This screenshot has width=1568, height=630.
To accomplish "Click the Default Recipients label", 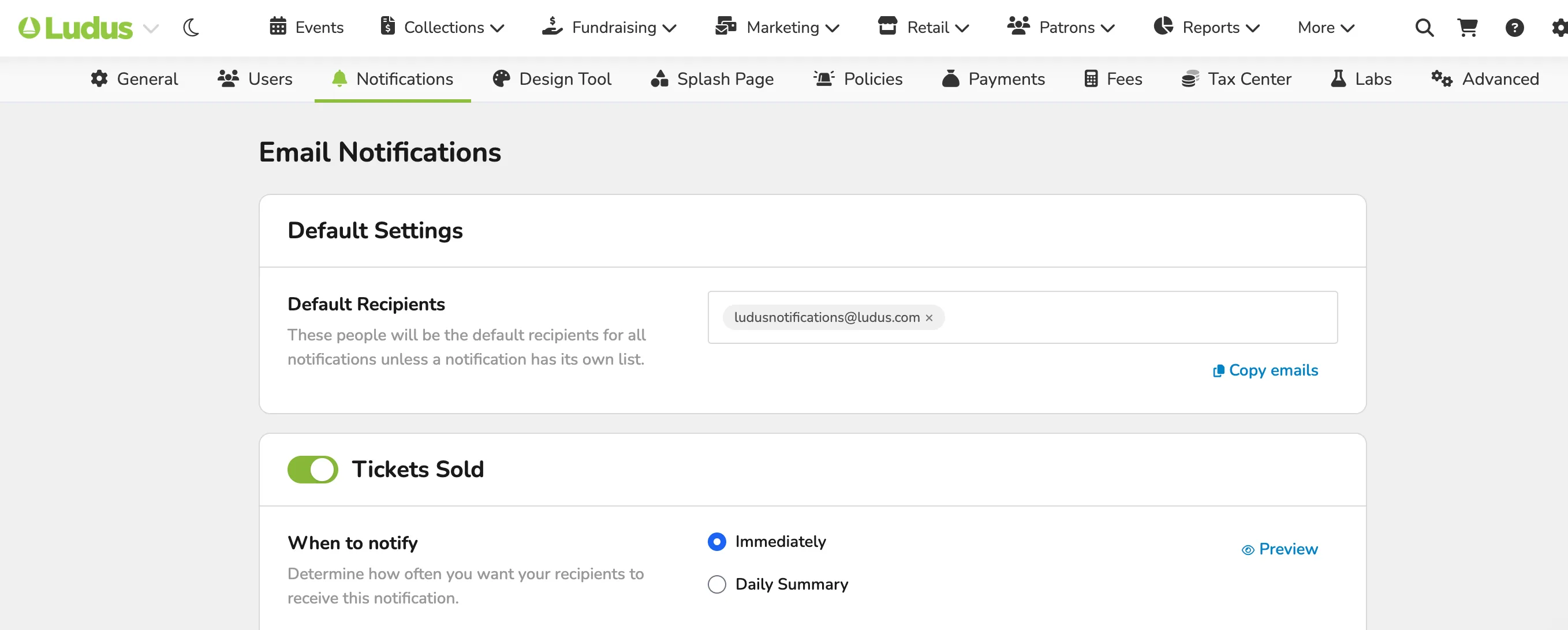I will pyautogui.click(x=366, y=303).
